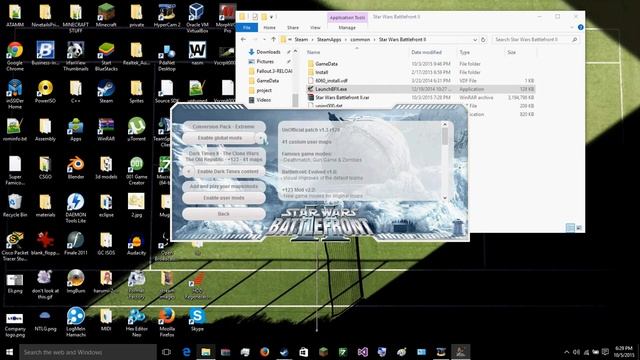Image resolution: width=640 pixels, height=360 pixels.
Task: Toggle the Enable Dark Times content switch
Action: click(189, 171)
